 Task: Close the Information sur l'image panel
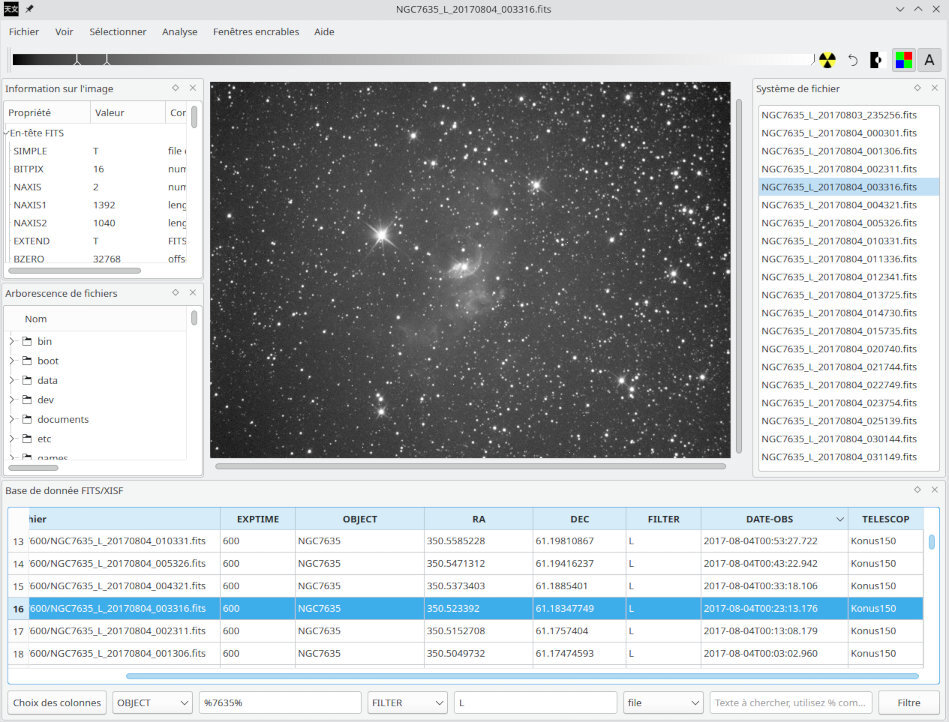(x=193, y=88)
